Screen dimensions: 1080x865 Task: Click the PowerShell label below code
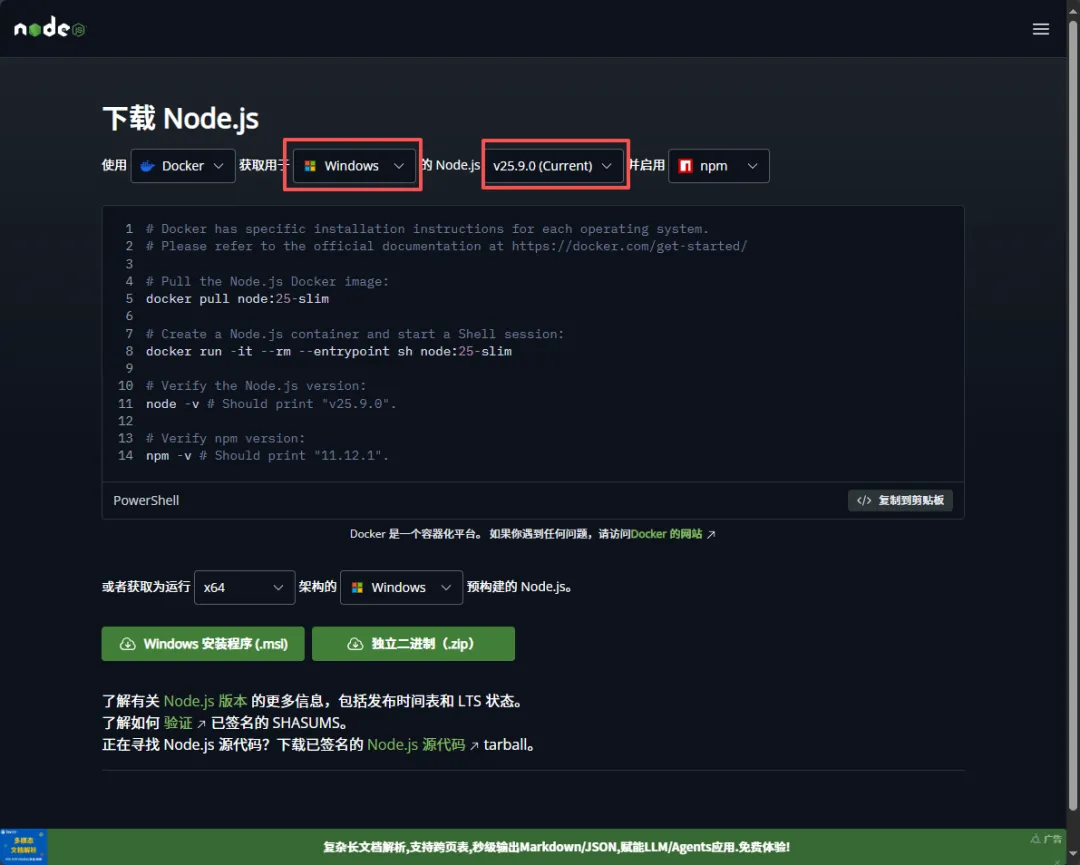tap(146, 501)
